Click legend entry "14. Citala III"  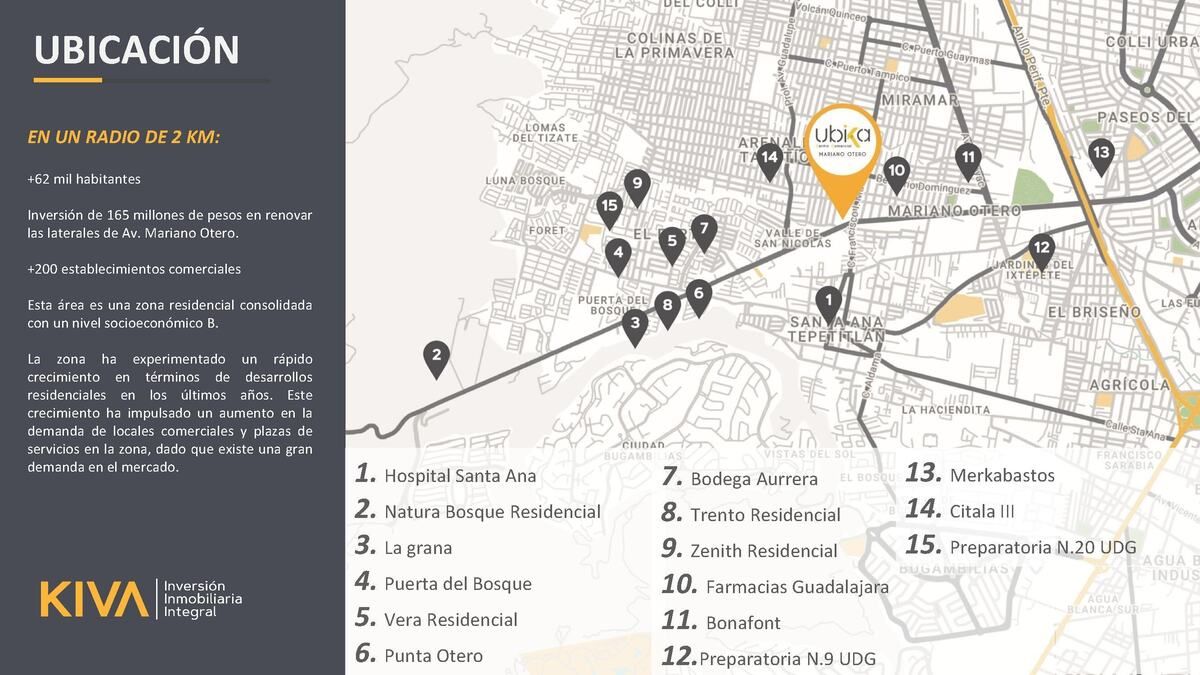pyautogui.click(x=960, y=511)
